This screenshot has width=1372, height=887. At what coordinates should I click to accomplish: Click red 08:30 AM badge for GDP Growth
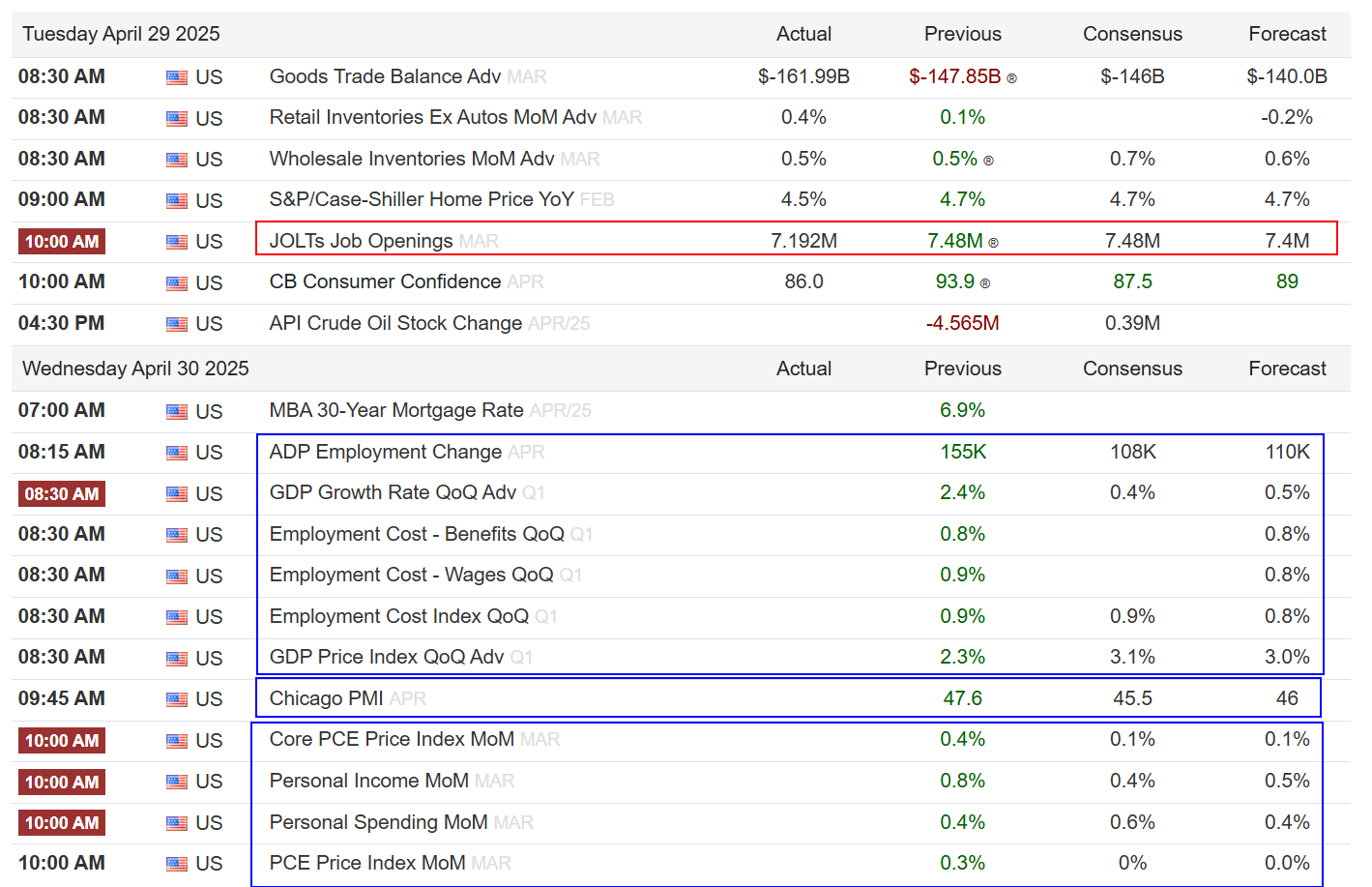click(x=62, y=494)
